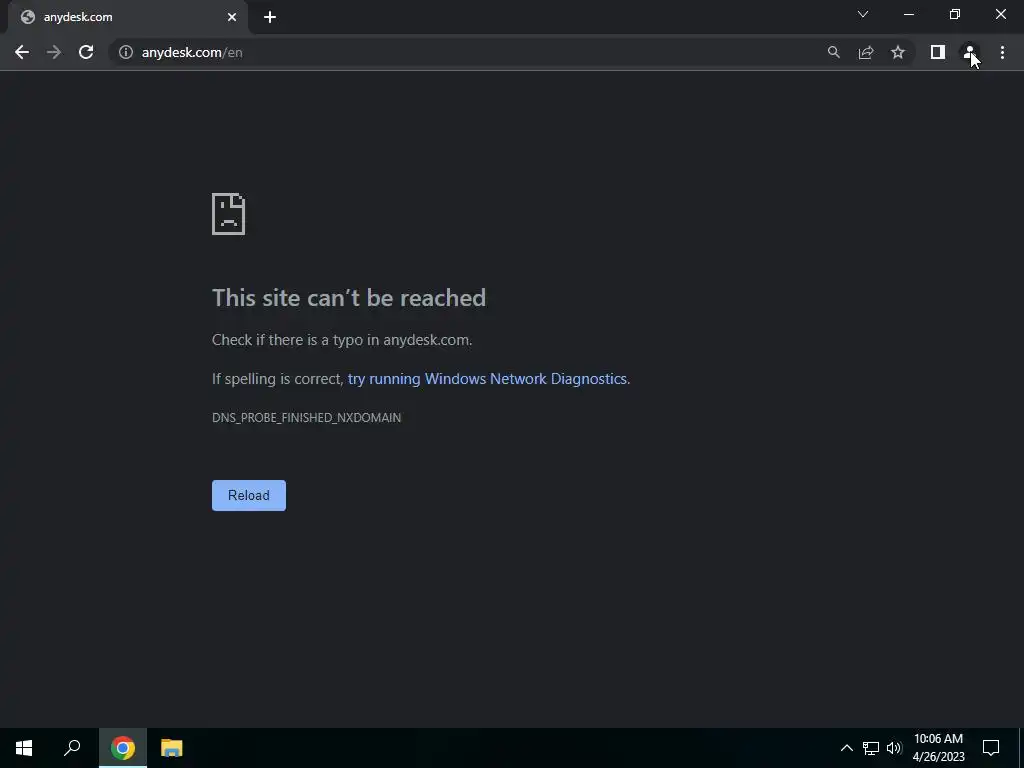1024x768 pixels.
Task: Open a new tab
Action: (x=270, y=17)
